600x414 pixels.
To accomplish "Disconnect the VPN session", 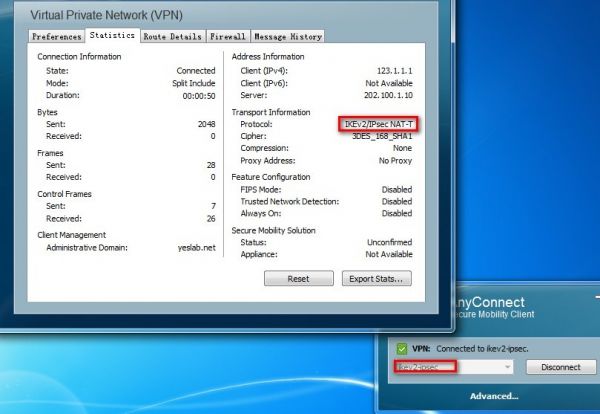I will pyautogui.click(x=561, y=367).
